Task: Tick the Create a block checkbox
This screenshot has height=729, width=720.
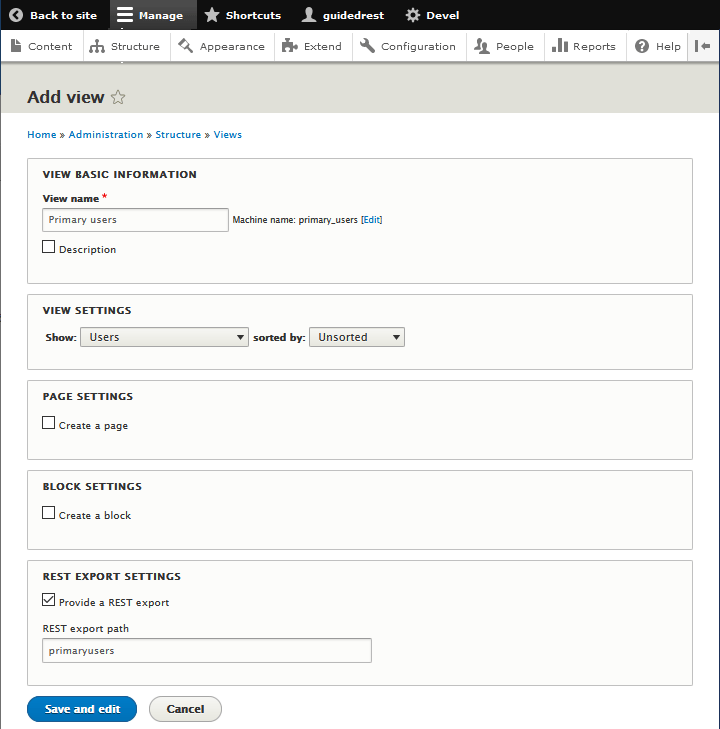Action: pos(49,513)
